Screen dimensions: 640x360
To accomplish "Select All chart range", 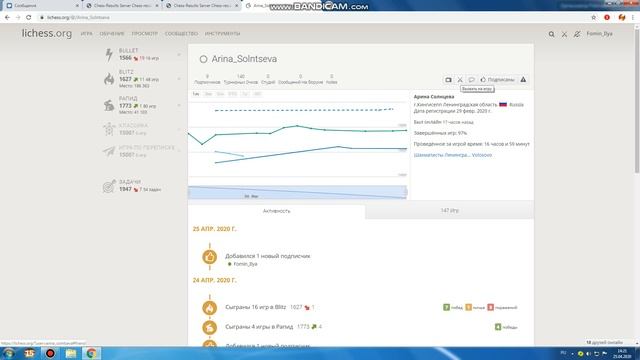I will click(257, 94).
